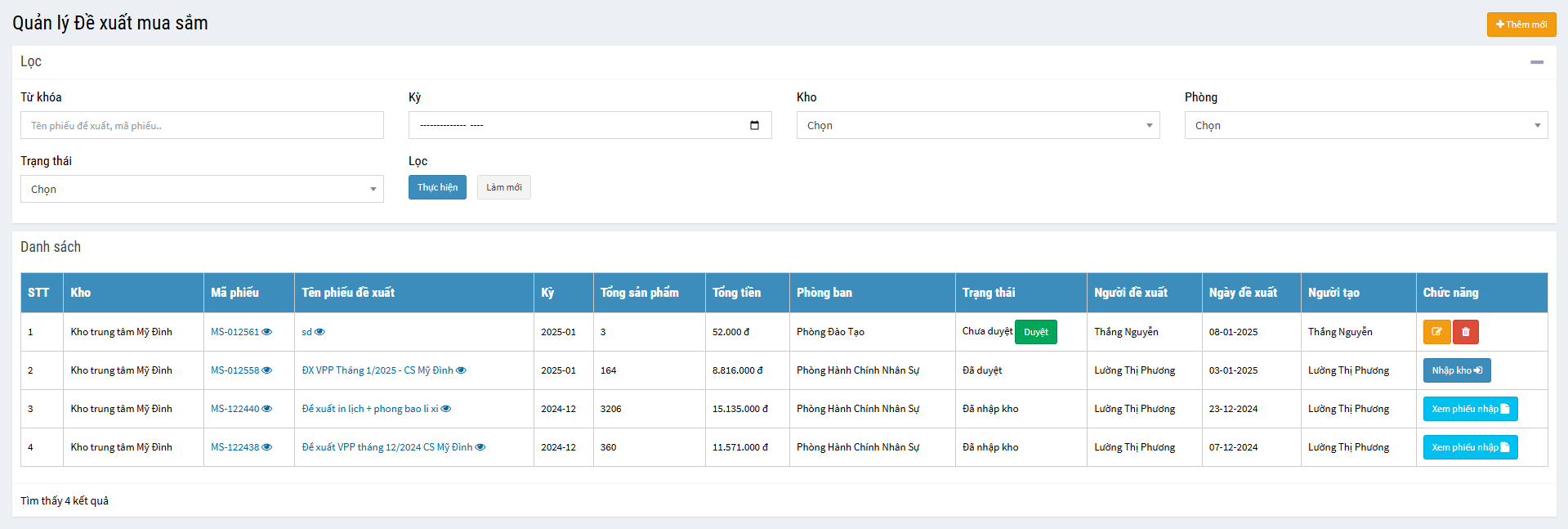Focus the Từ khóa search input
The image size is (1568, 529).
pyautogui.click(x=202, y=125)
